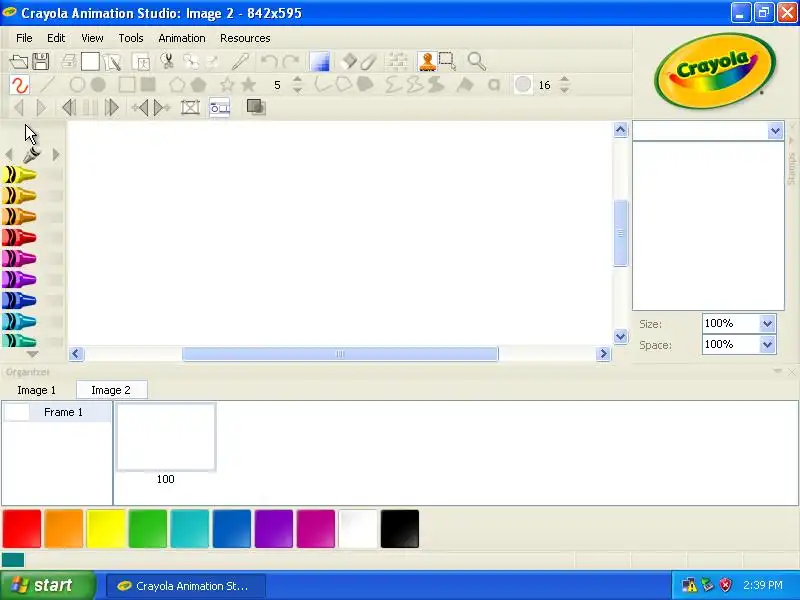Click the round brush shape preview
Screen dimensions: 800x600
[x=522, y=85]
